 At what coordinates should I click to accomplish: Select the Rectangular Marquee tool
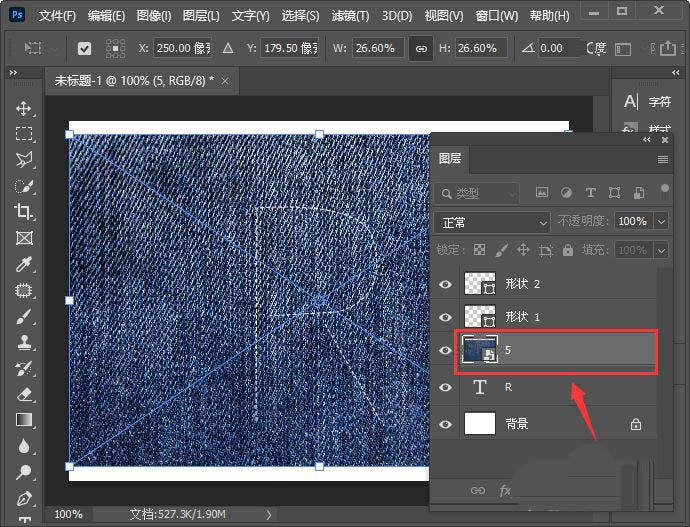[x=24, y=134]
